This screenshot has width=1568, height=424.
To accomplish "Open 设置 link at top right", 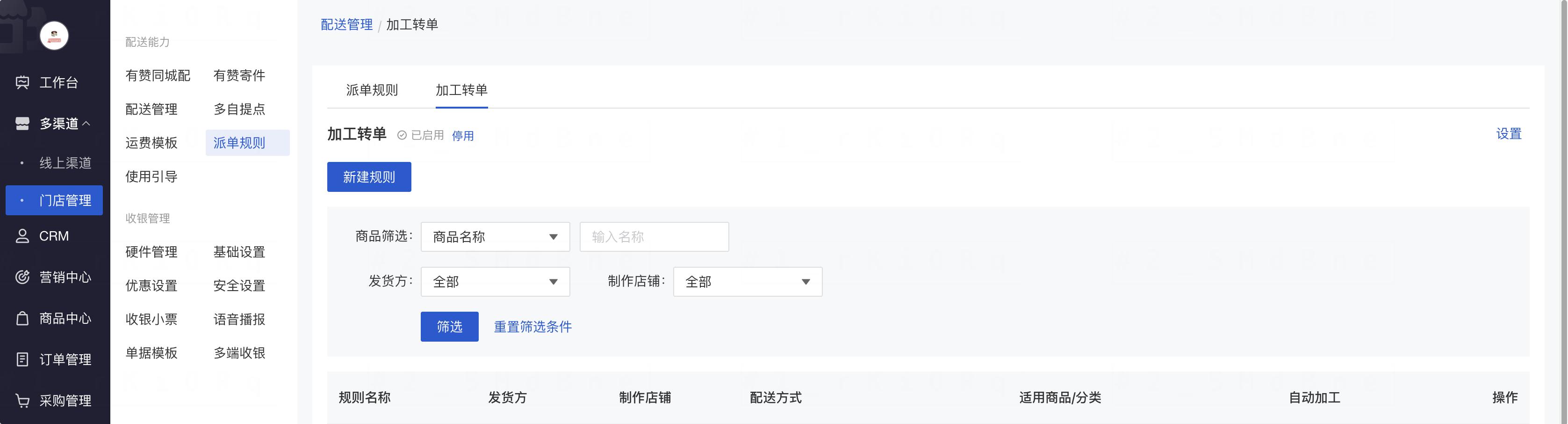I will coord(1508,134).
